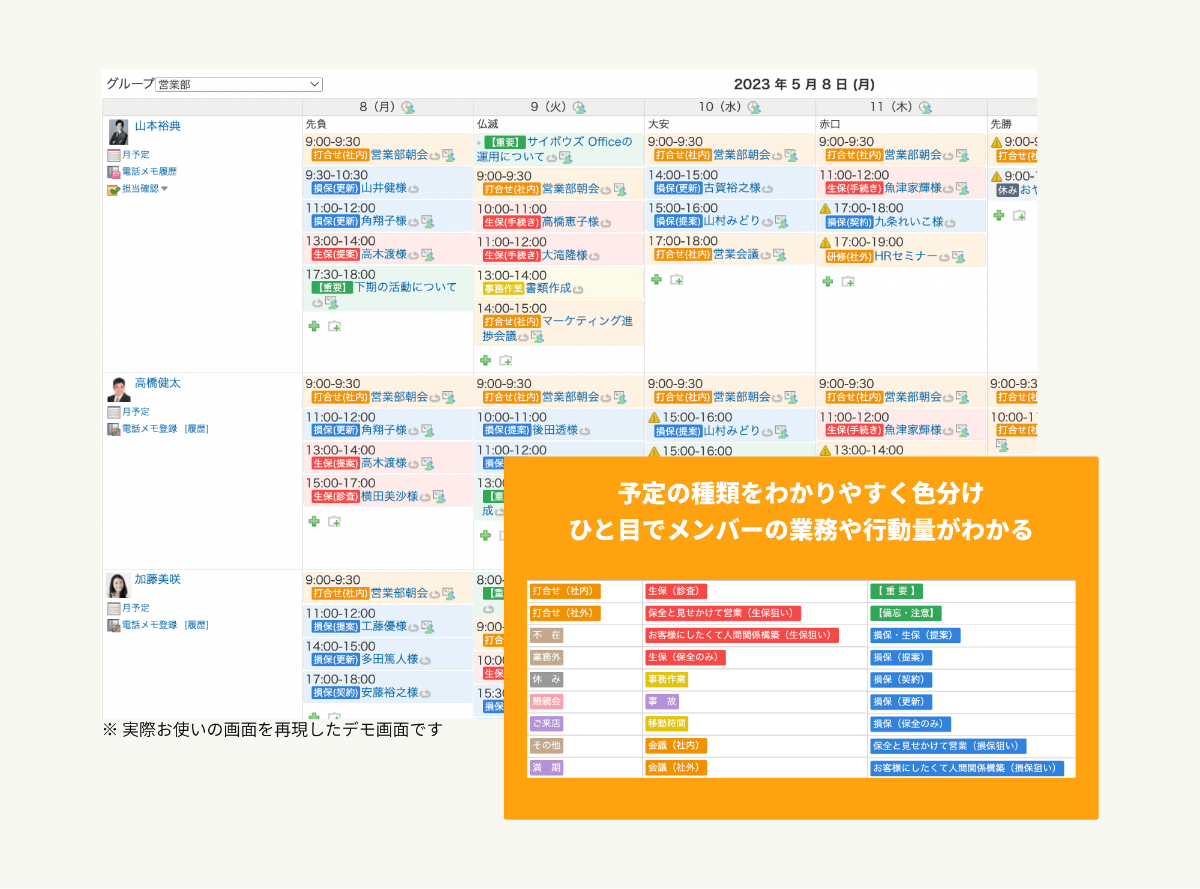
Task: Click green plus under 高橋健太's May 8 schedule
Action: [314, 521]
